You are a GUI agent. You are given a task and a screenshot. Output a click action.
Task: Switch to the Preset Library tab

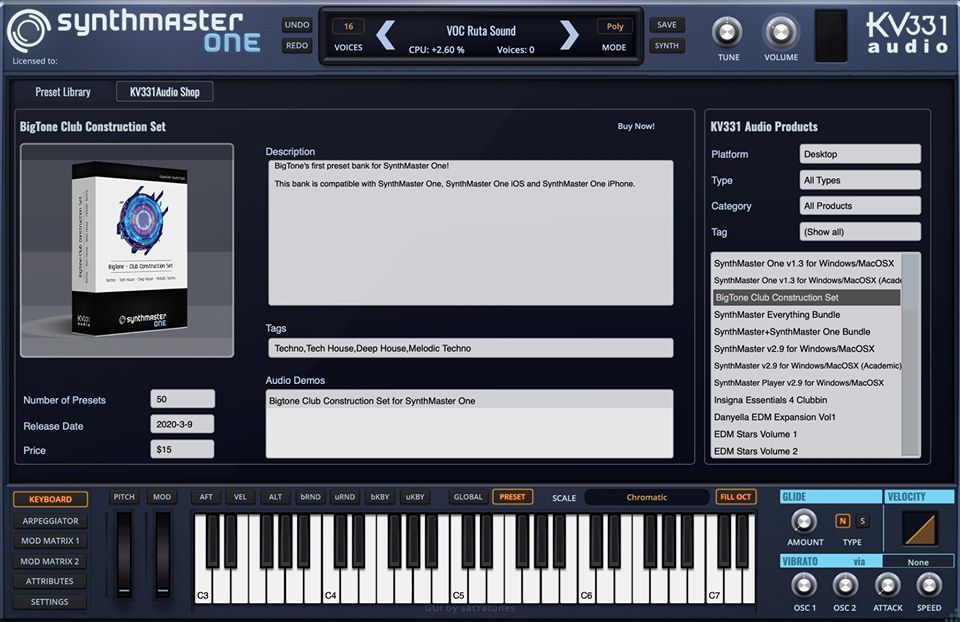pyautogui.click(x=62, y=92)
